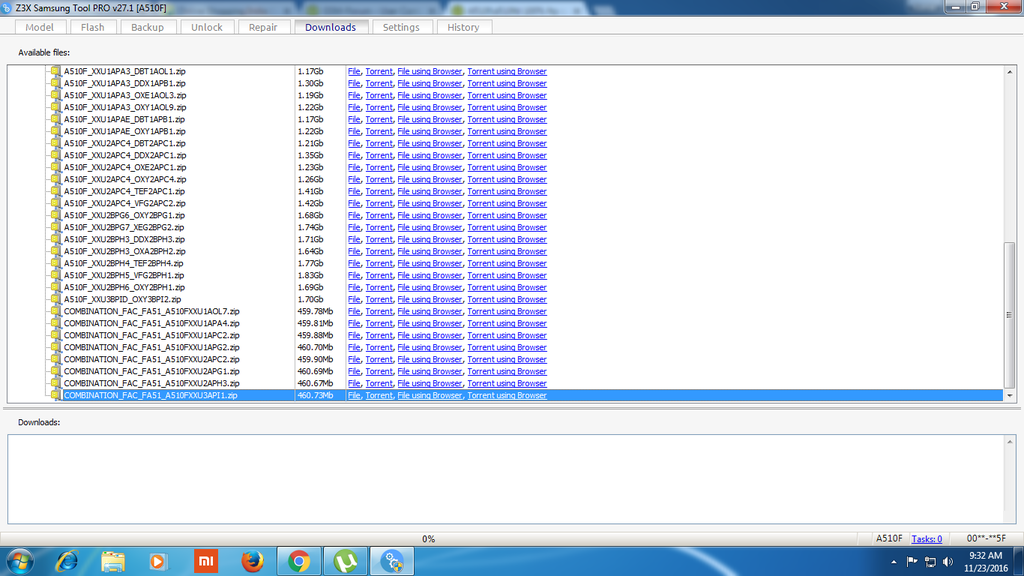Click zip icon for A510F_XXU1APAE_DBT1APB1.zip
The height and width of the screenshot is (576, 1024).
(56, 120)
